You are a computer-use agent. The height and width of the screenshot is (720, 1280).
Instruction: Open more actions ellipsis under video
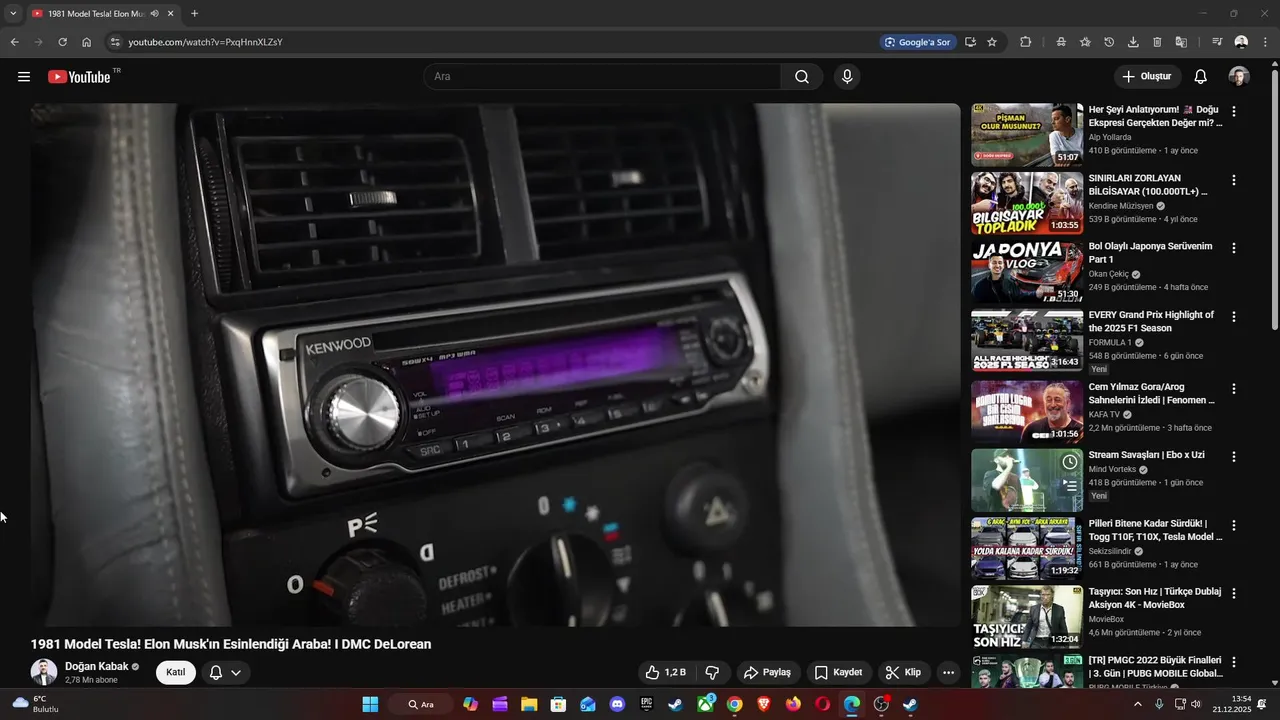[x=949, y=672]
